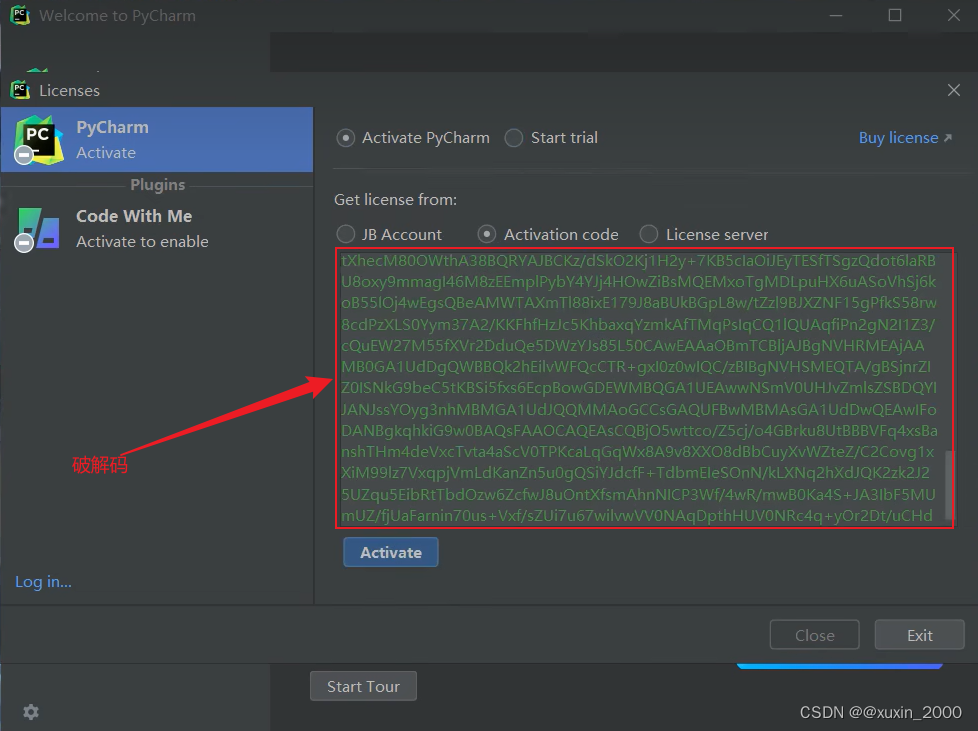
Task: Click the 'Activate to enable' text
Action: tap(142, 241)
